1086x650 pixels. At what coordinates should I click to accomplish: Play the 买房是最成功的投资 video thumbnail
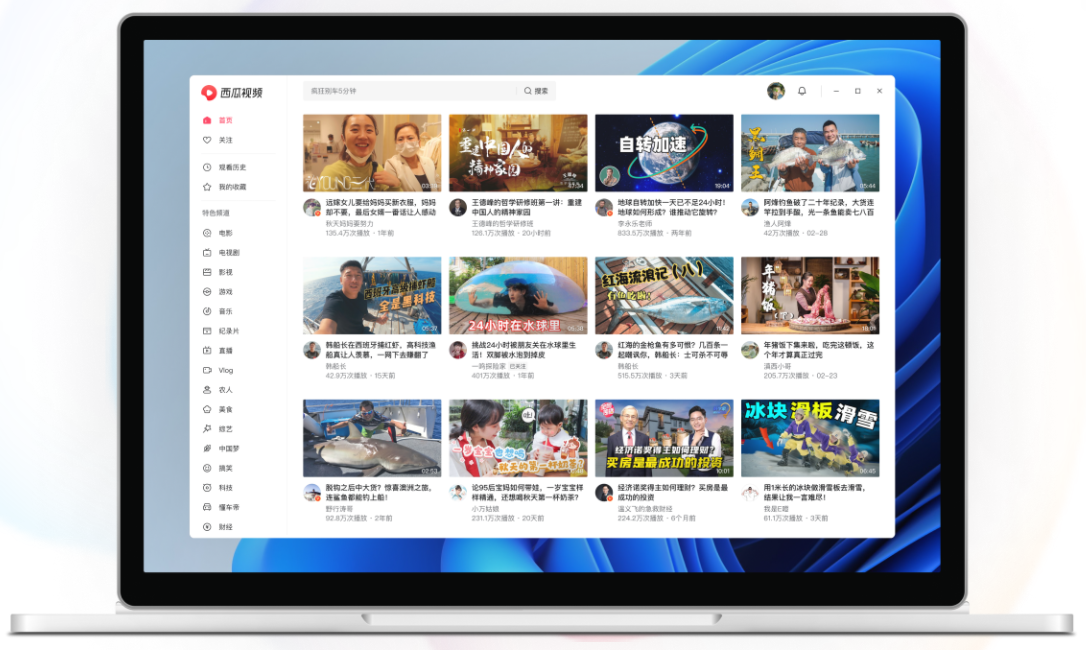point(664,438)
